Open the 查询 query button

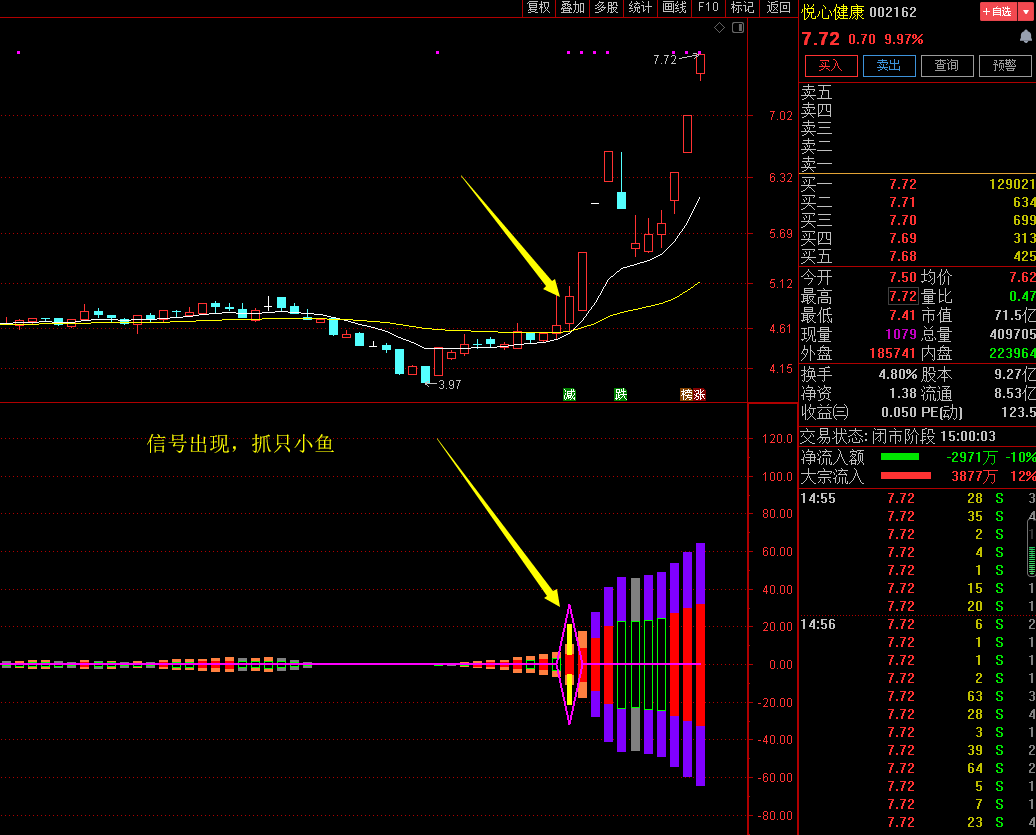tap(946, 66)
